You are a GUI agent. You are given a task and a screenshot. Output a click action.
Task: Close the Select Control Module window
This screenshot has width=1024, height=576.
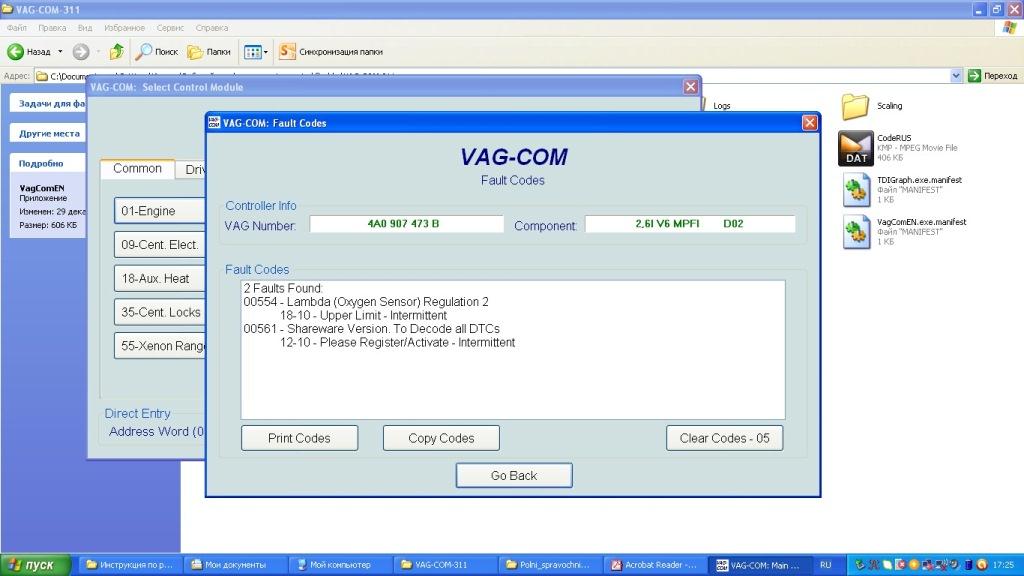point(690,87)
